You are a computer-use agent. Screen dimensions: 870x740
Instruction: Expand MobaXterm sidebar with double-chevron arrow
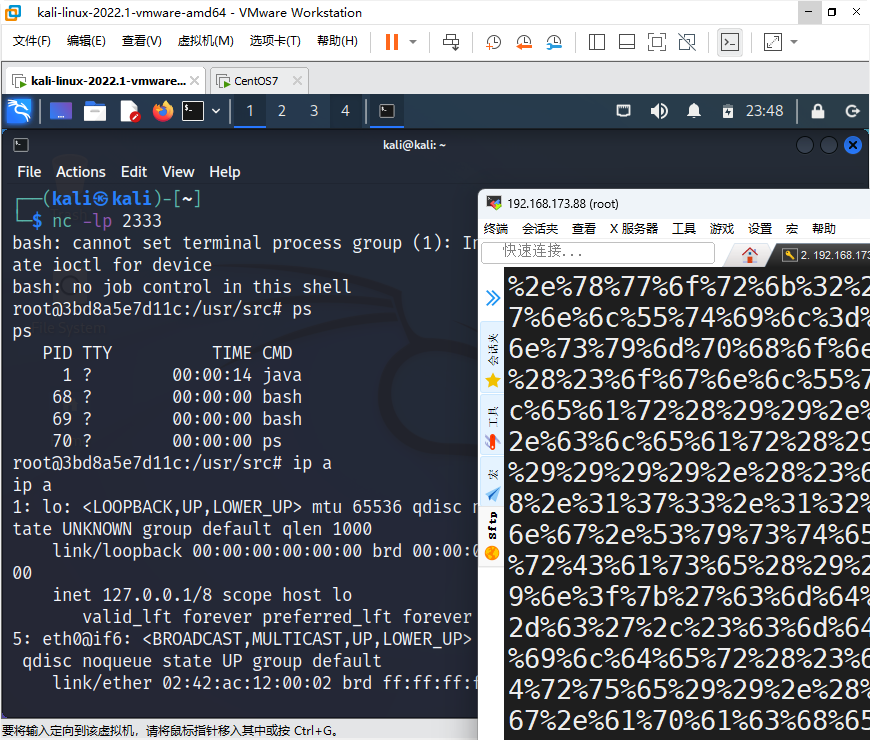(492, 297)
